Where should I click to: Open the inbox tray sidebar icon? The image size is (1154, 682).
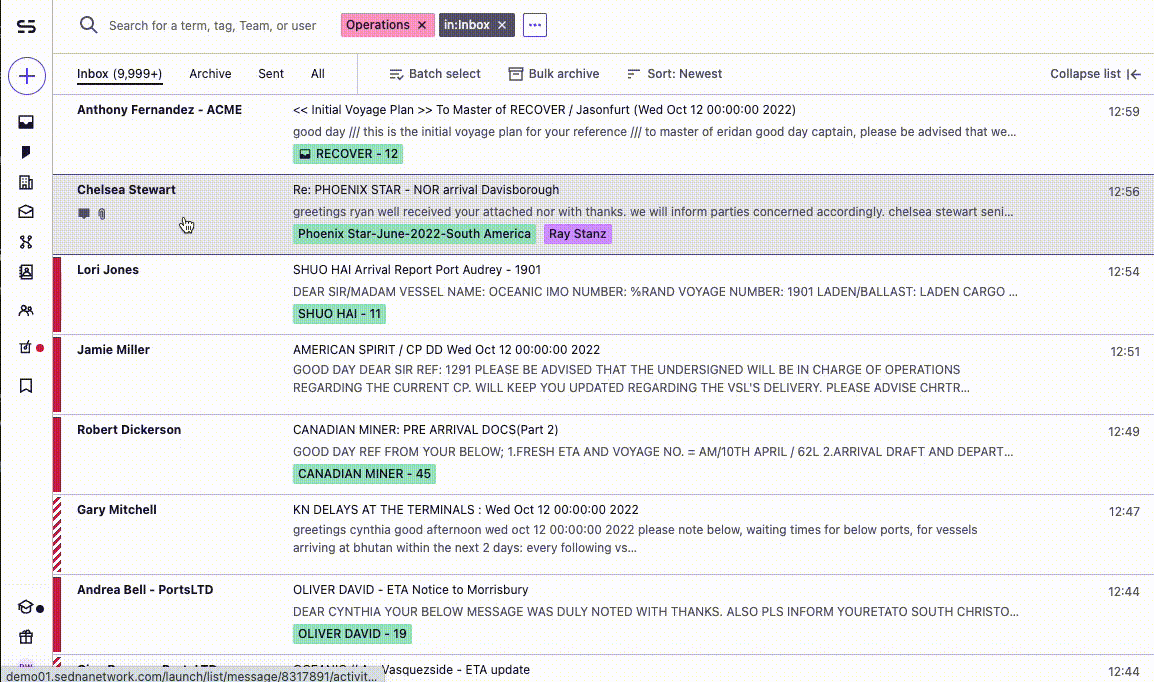26,122
